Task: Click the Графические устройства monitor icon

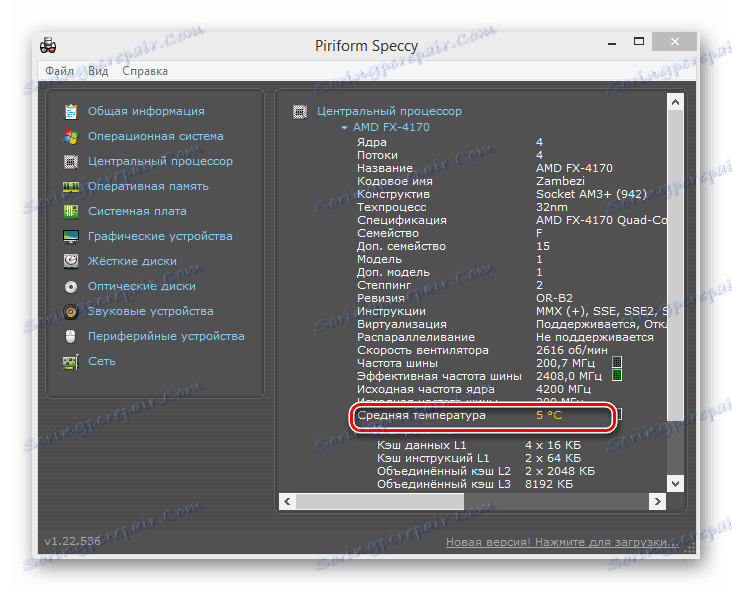Action: pyautogui.click(x=71, y=237)
